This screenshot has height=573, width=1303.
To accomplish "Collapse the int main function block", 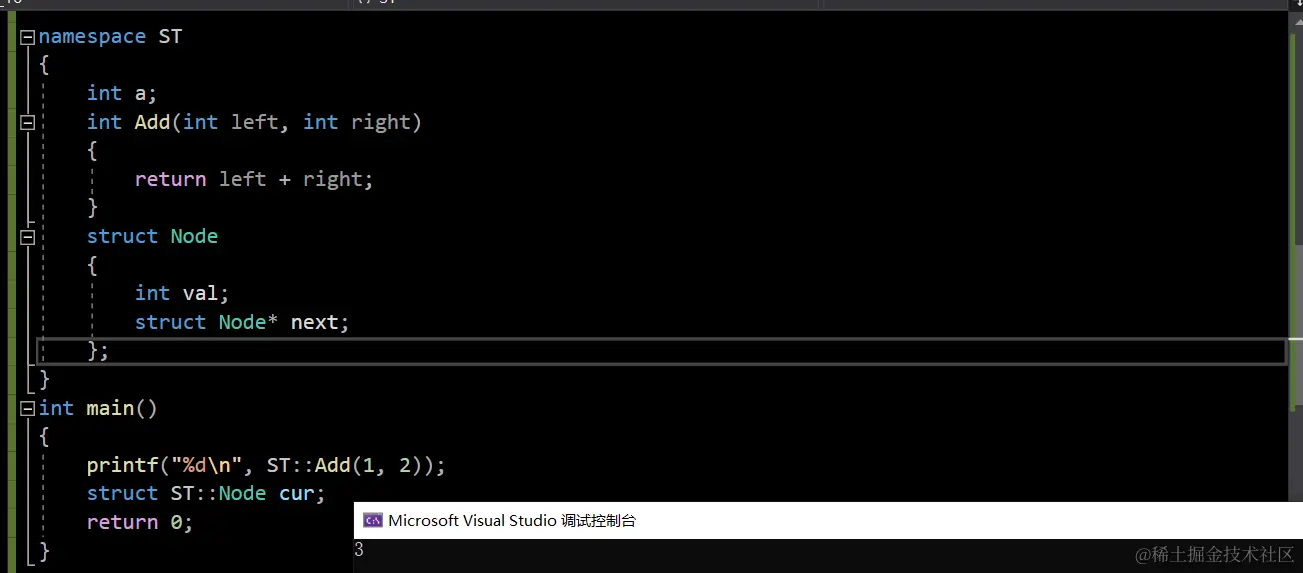I will tap(27, 408).
